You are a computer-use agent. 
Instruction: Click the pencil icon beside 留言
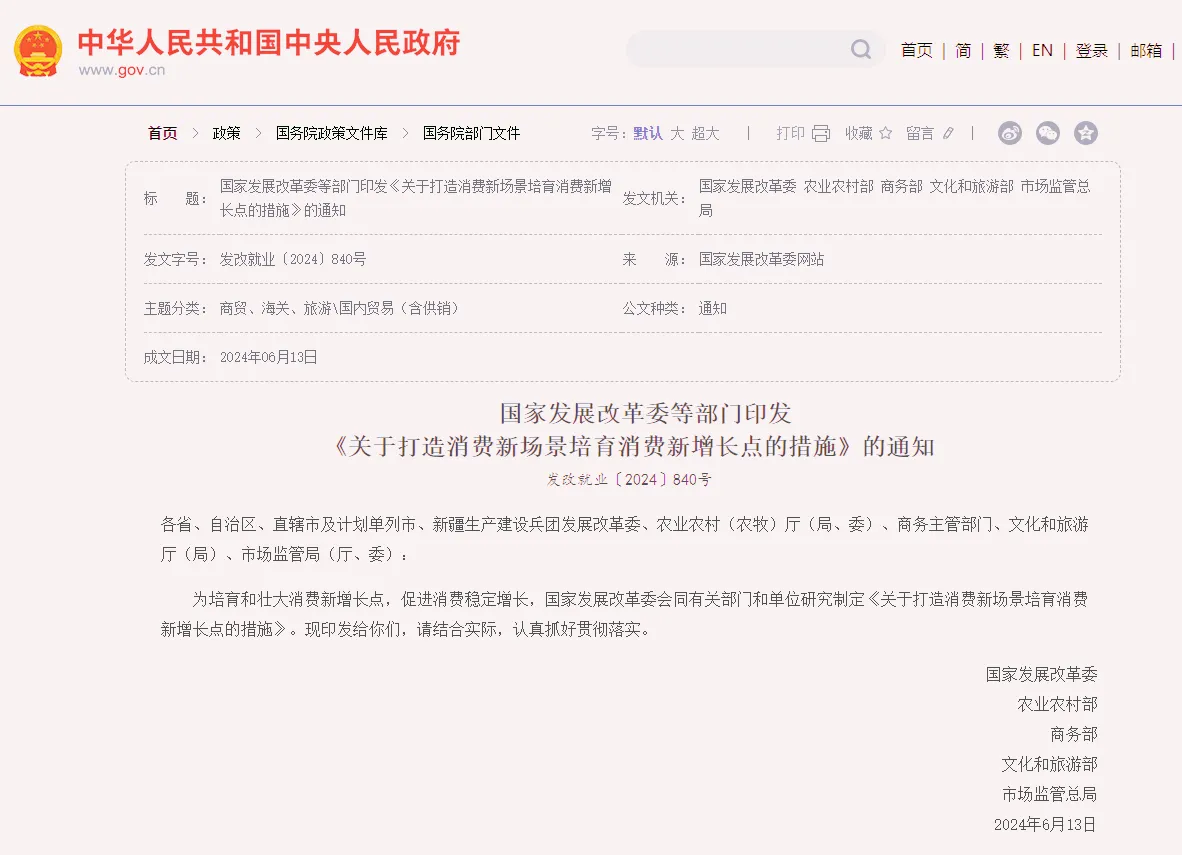pyautogui.click(x=948, y=133)
